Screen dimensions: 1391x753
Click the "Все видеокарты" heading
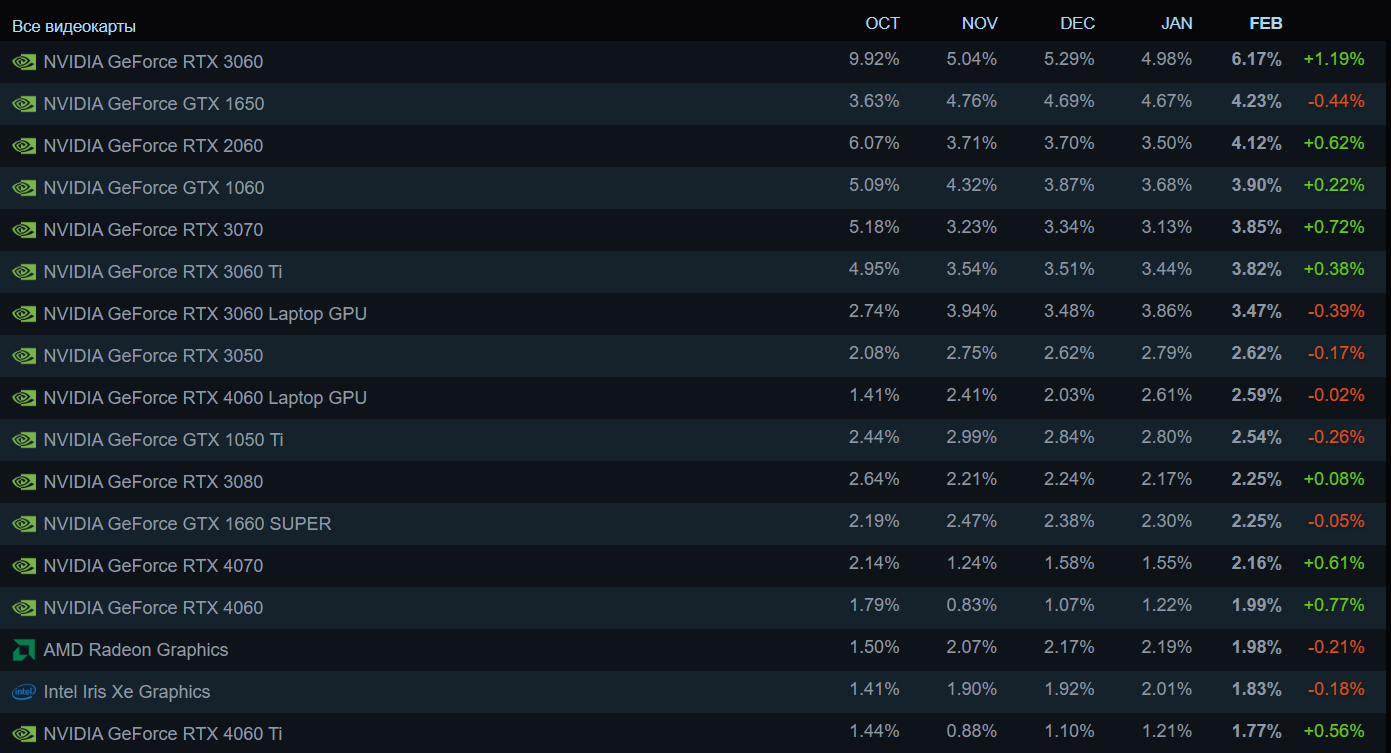click(74, 26)
